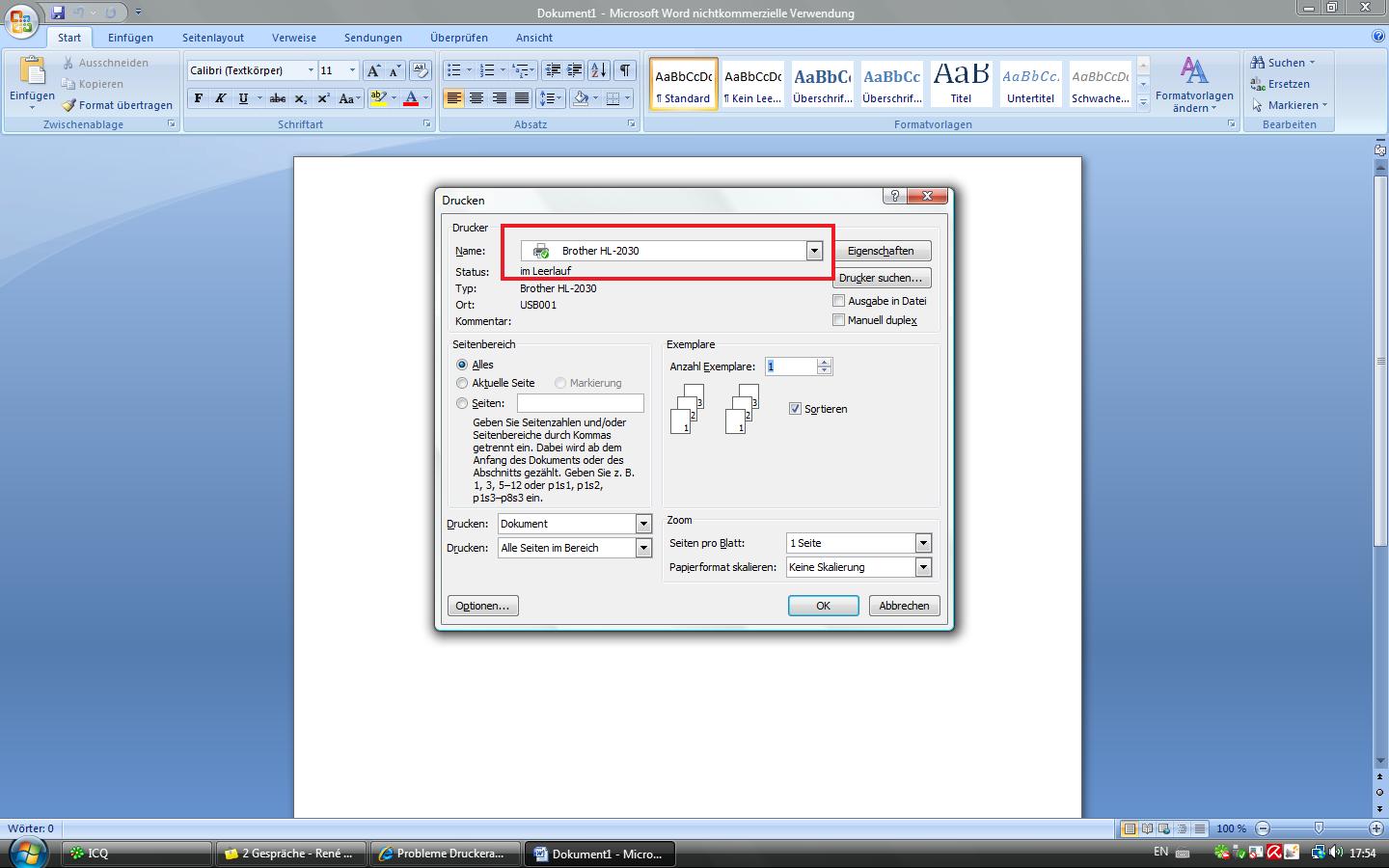Select the Seiten radio button

pyautogui.click(x=462, y=403)
